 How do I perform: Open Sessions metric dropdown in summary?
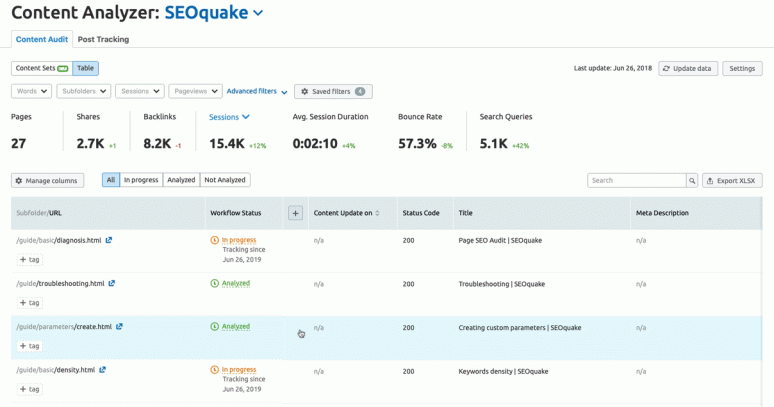coord(229,117)
